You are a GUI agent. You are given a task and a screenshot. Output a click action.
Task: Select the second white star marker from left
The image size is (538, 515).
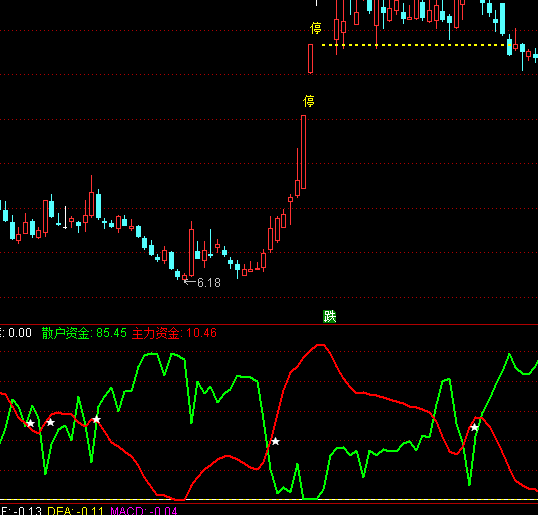(x=50, y=422)
